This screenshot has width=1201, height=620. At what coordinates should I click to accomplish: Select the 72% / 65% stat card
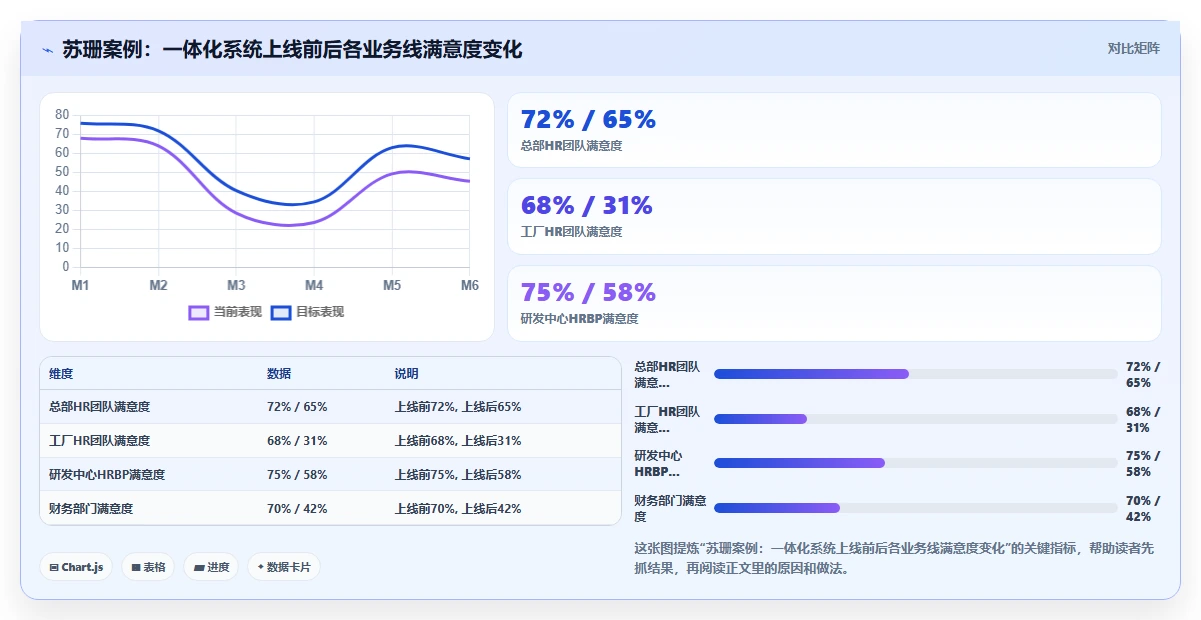pos(834,130)
